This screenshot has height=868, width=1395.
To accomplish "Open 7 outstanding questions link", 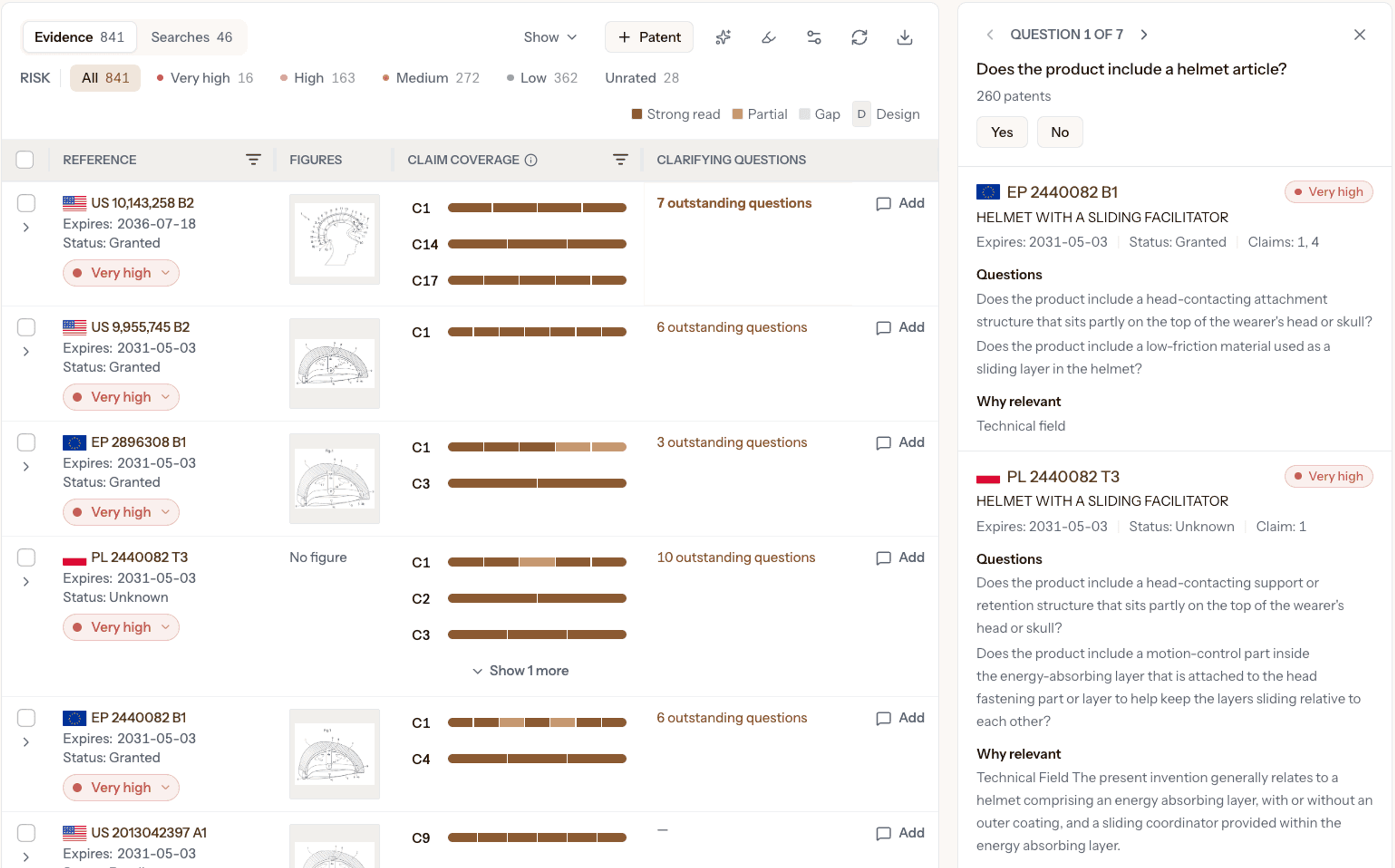I will [734, 203].
